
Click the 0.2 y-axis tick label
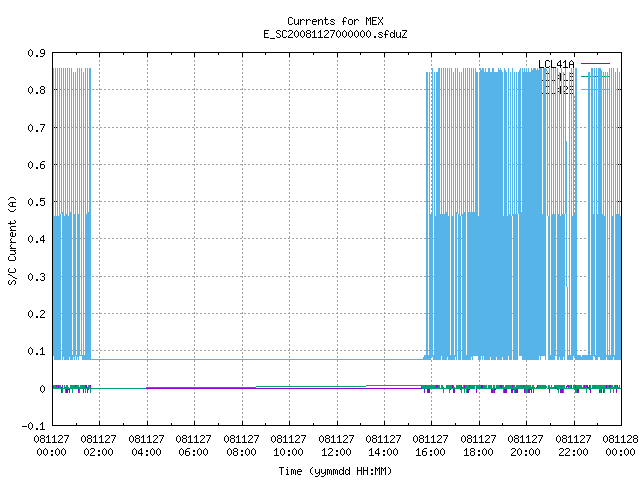(x=37, y=314)
